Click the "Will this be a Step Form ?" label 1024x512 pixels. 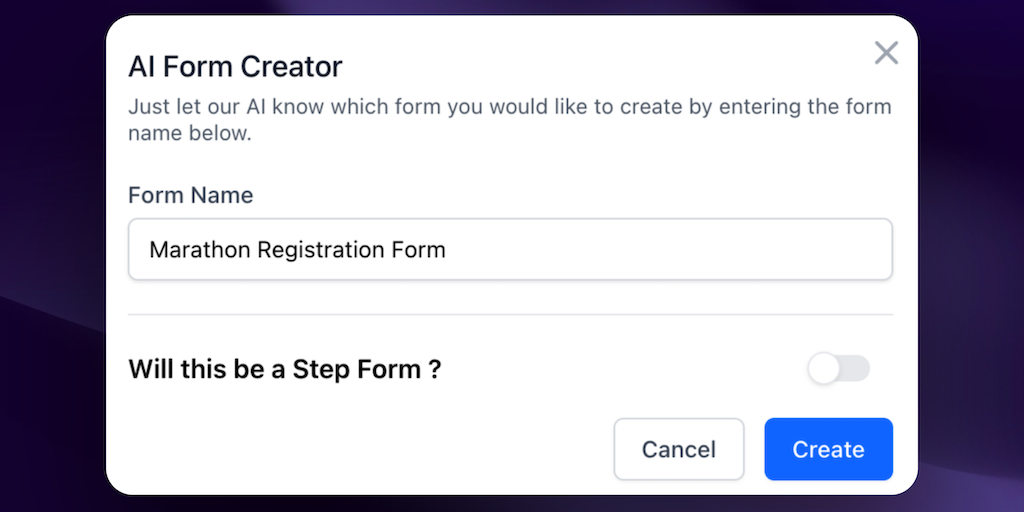click(285, 369)
